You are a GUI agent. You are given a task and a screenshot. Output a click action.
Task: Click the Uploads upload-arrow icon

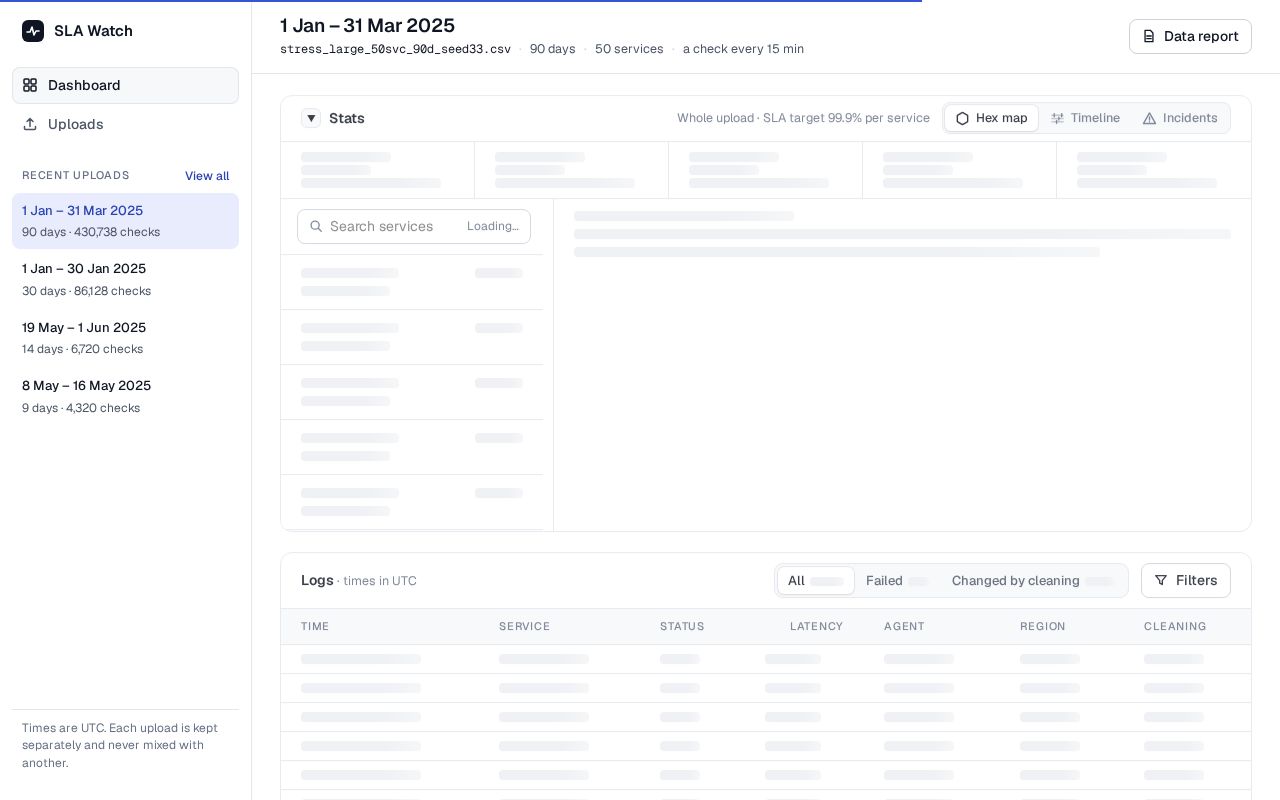(x=30, y=124)
